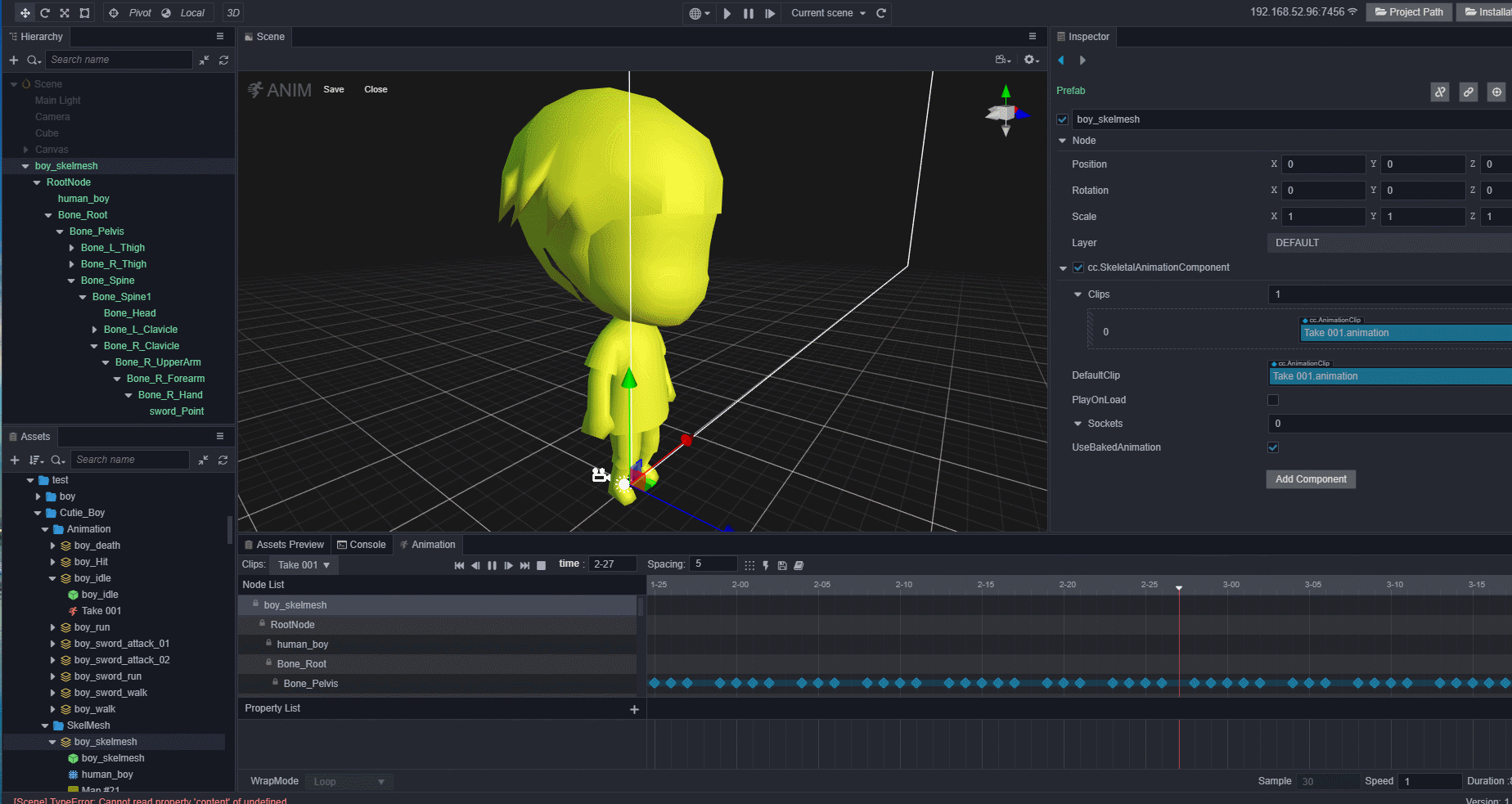Screen dimensions: 1512x804
Task: Enable the PlayOnLoad checkbox
Action: (x=1273, y=400)
